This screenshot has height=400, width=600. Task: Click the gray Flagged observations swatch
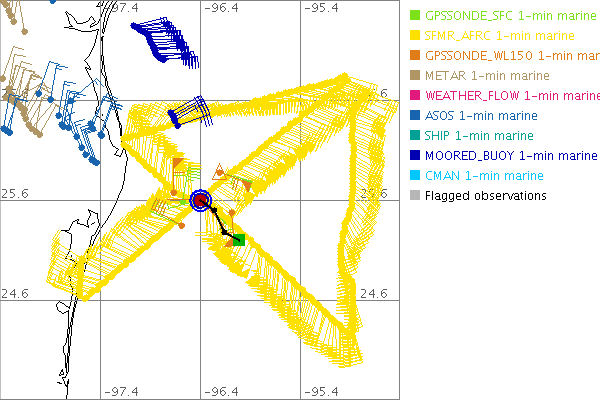pyautogui.click(x=413, y=196)
